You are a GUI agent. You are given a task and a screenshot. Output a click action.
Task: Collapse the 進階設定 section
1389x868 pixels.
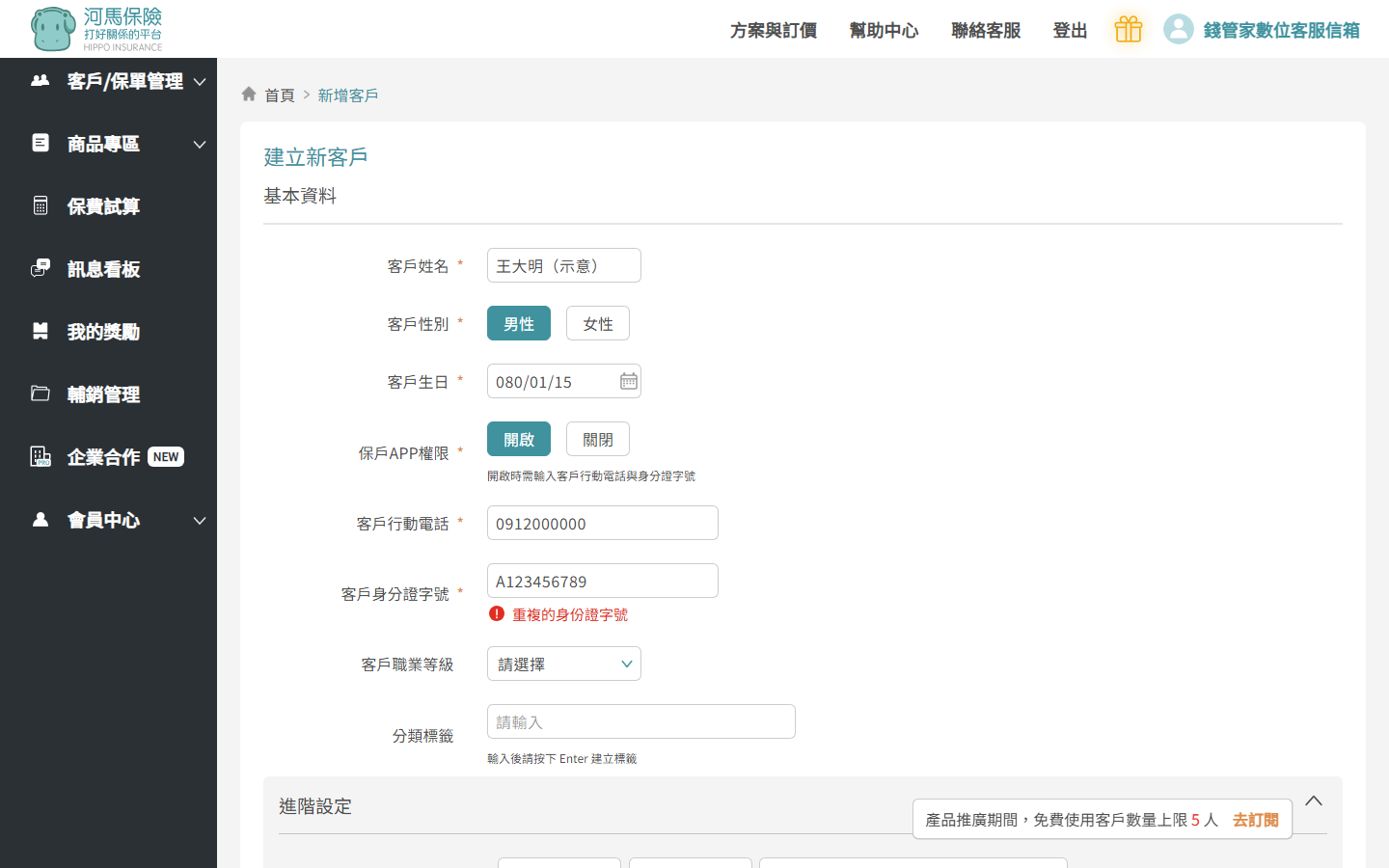pyautogui.click(x=1313, y=801)
